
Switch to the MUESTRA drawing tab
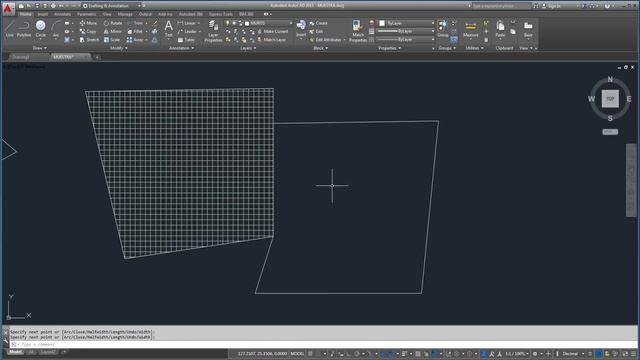69,57
